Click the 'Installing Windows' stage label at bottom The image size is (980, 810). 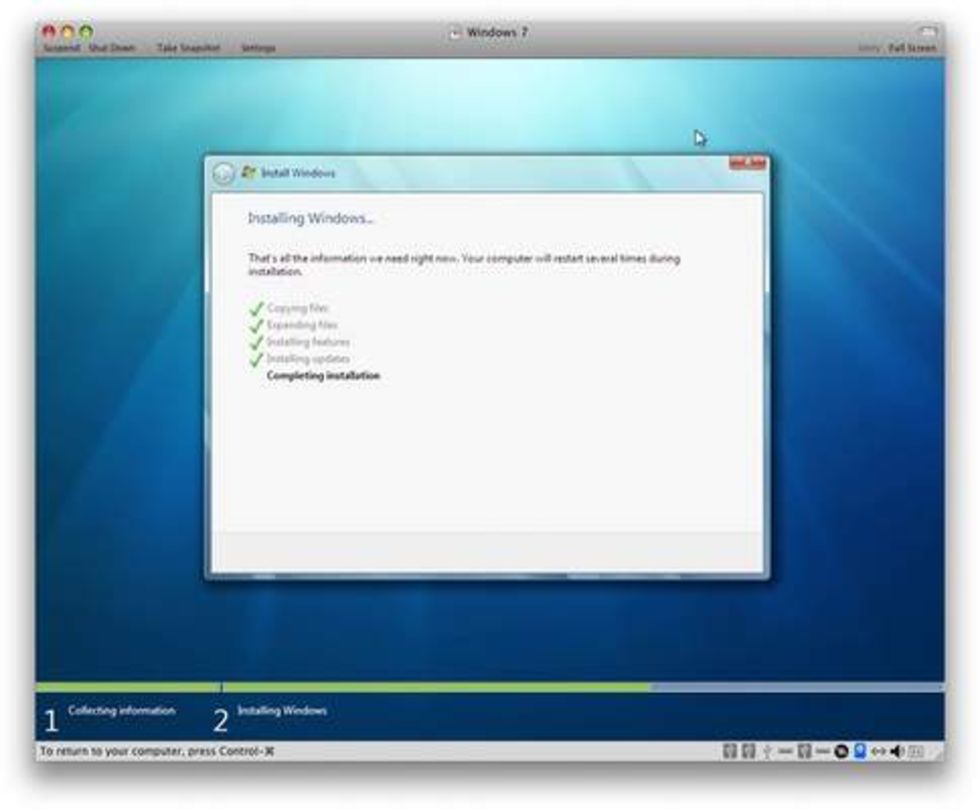click(x=282, y=711)
